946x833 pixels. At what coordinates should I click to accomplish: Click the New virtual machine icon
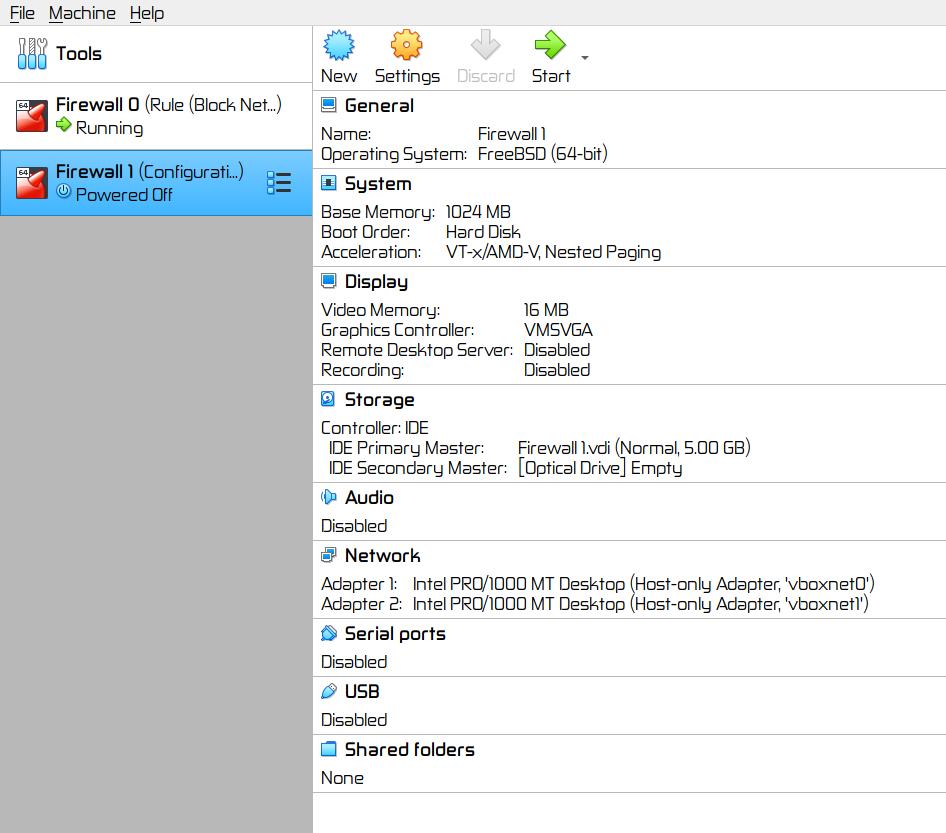click(x=339, y=46)
